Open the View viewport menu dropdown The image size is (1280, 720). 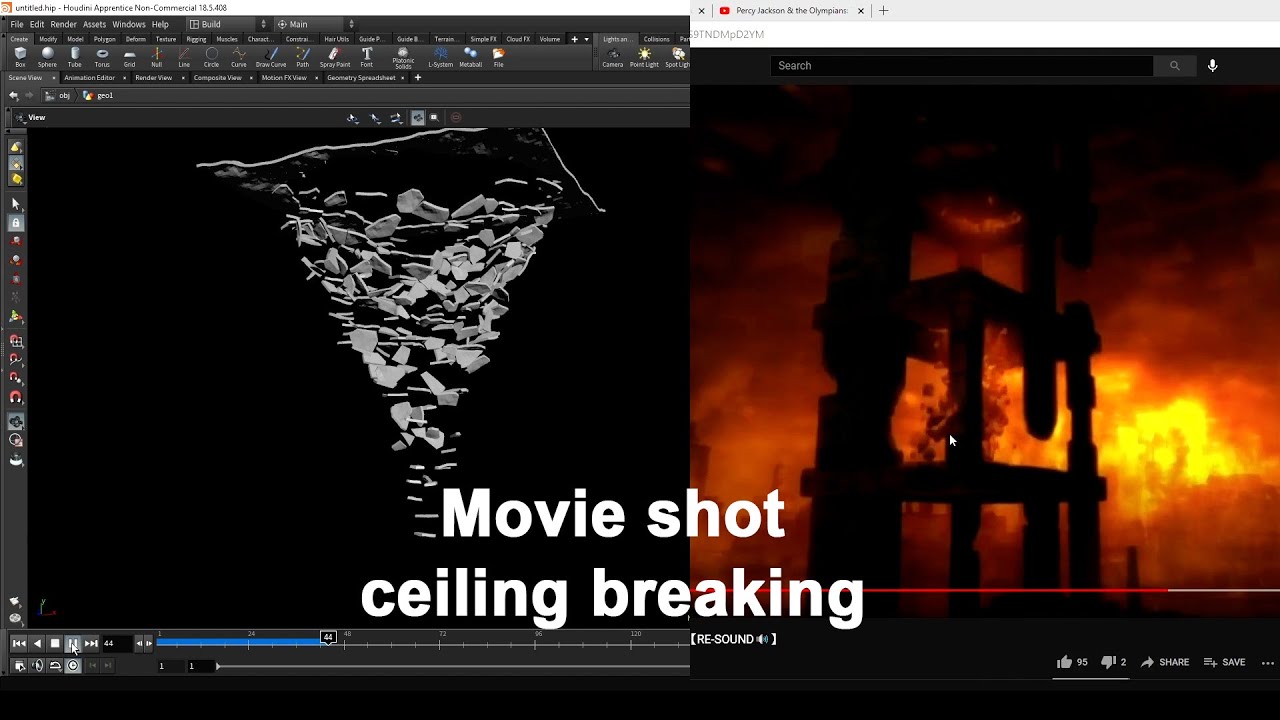pos(30,117)
